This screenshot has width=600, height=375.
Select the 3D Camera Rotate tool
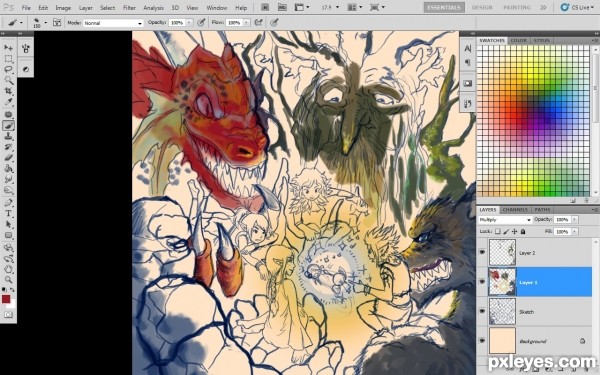click(8, 259)
